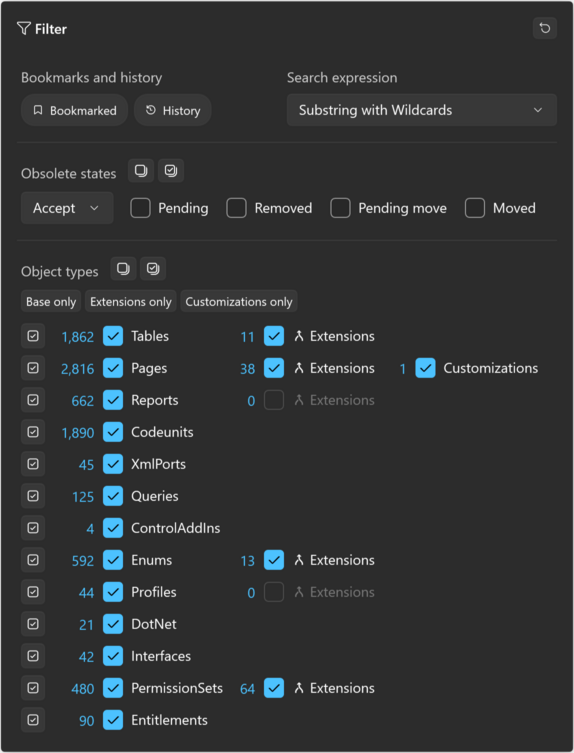Click the select-only icon beside Tables

[x=33, y=336]
